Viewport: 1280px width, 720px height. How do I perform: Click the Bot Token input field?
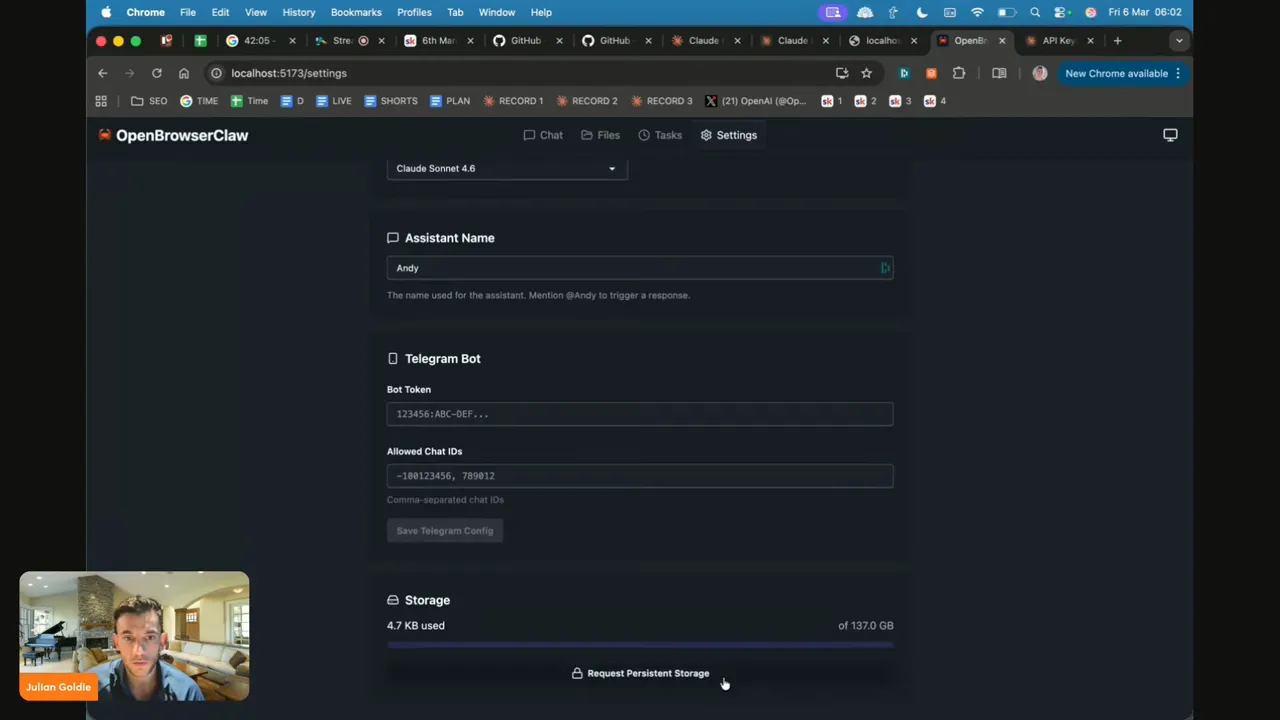point(640,414)
